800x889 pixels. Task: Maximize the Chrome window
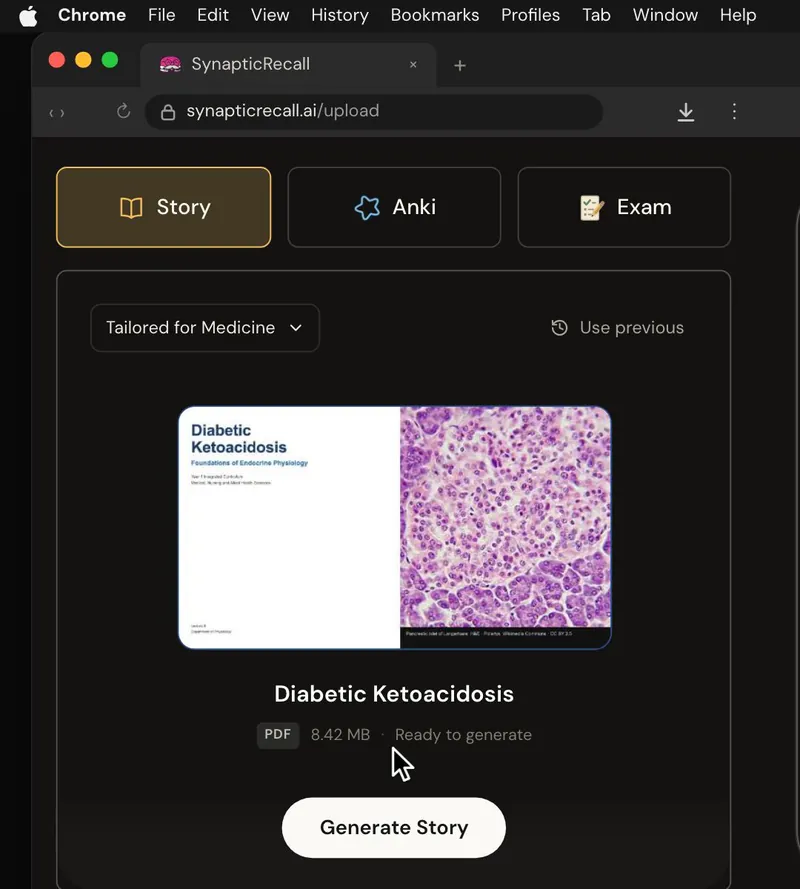pos(110,60)
